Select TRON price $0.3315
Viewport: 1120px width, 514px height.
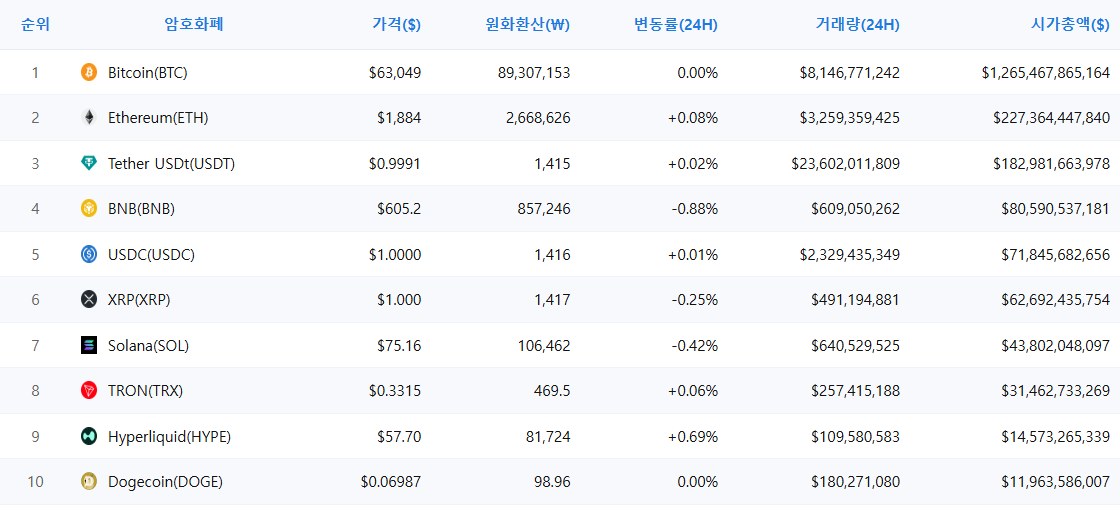click(x=395, y=391)
